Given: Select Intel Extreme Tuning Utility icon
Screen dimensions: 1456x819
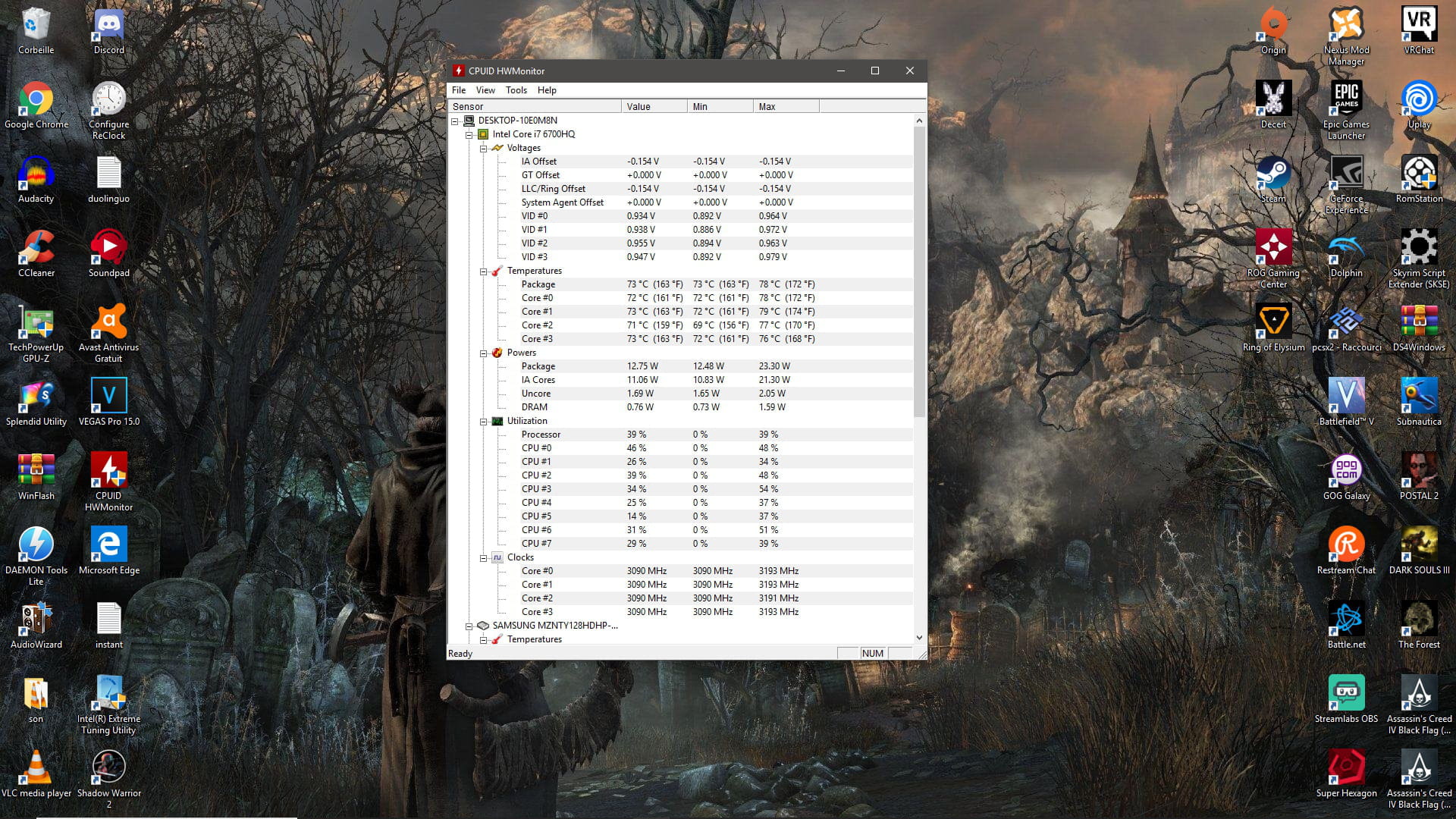Looking at the screenshot, I should coord(108,705).
